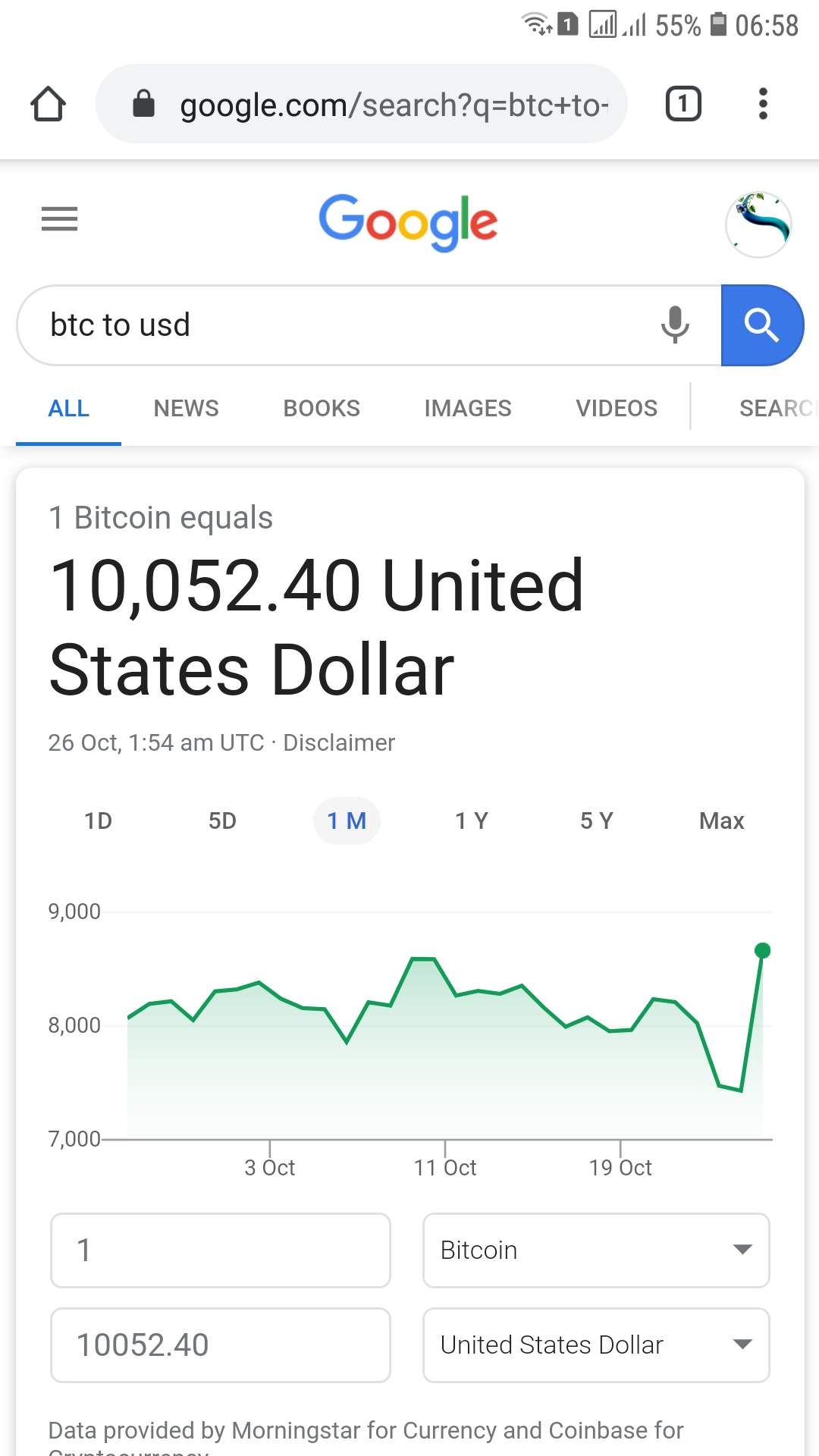Expand the Bitcoin currency dropdown
The height and width of the screenshot is (1456, 819).
(x=596, y=1250)
